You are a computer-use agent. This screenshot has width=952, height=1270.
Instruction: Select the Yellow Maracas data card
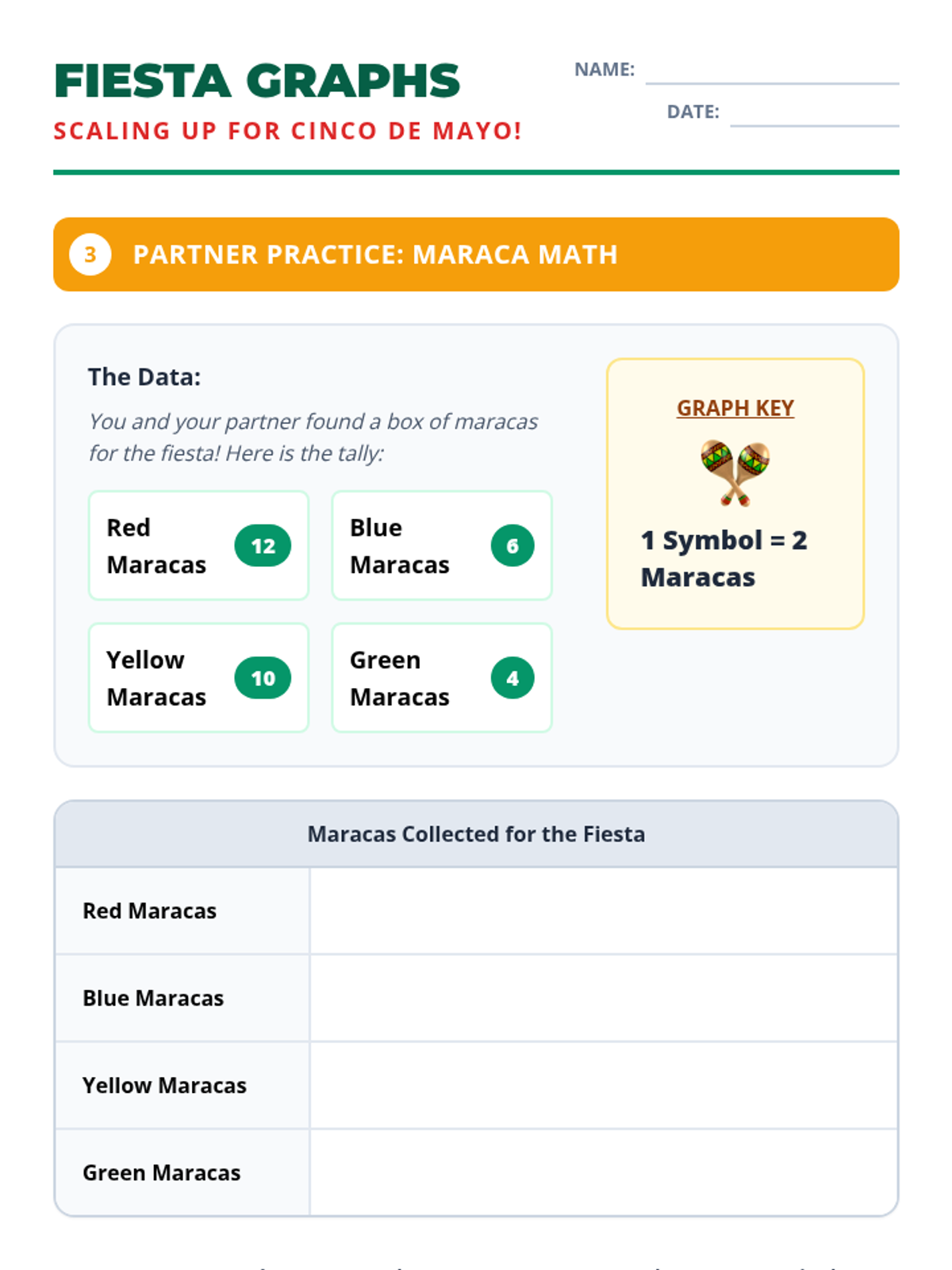(x=198, y=678)
